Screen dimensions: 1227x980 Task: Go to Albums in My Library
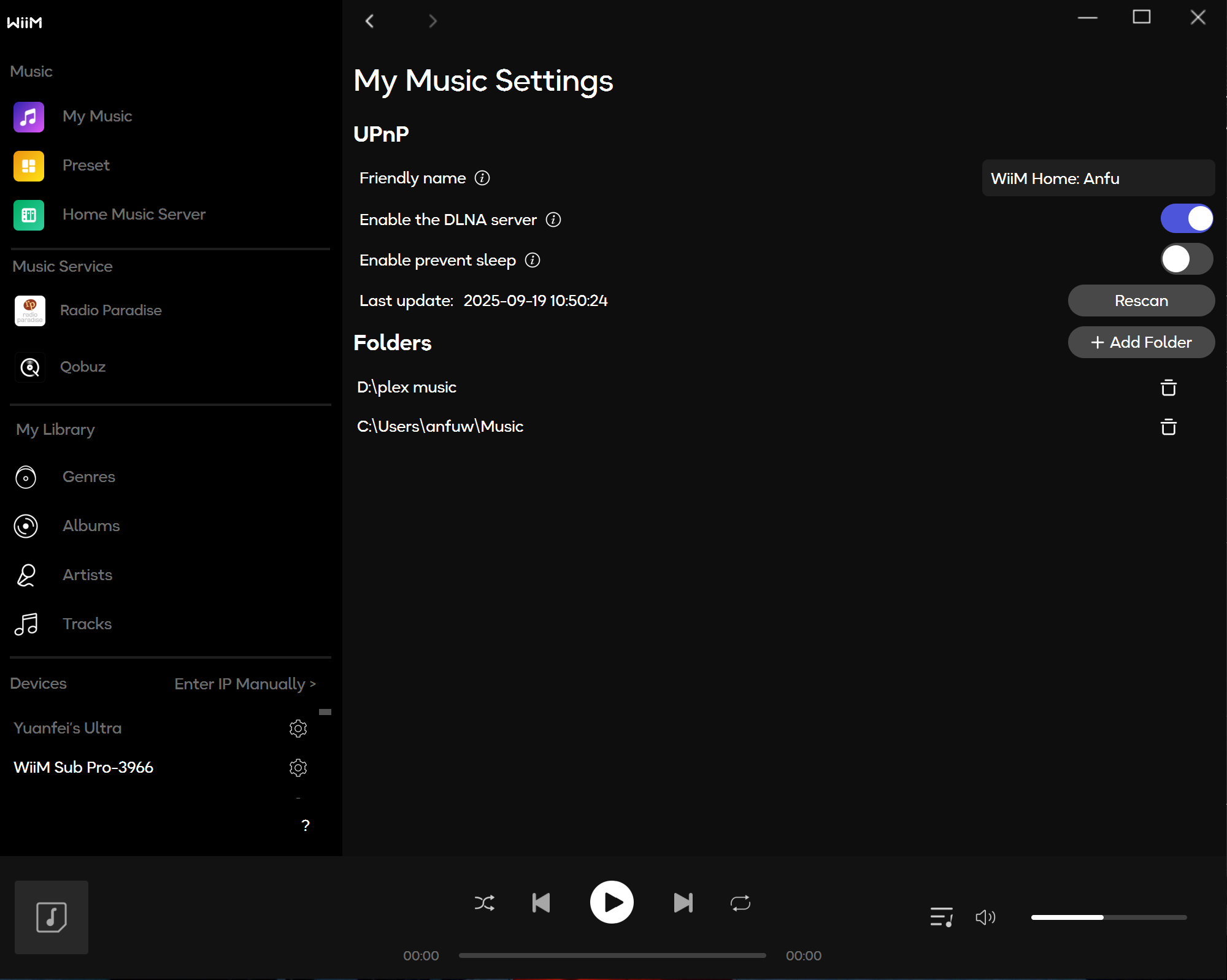pyautogui.click(x=91, y=526)
